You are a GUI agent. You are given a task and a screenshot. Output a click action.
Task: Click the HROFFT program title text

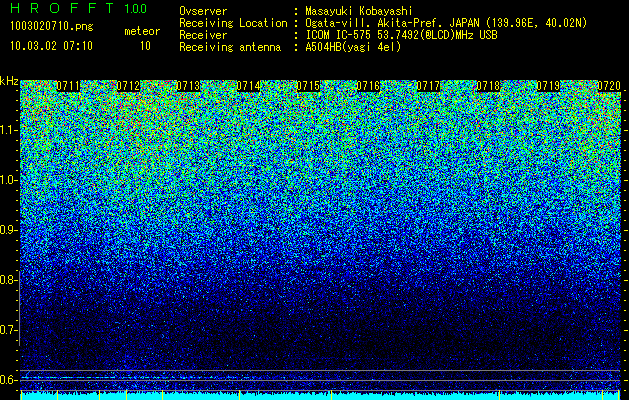click(x=62, y=8)
